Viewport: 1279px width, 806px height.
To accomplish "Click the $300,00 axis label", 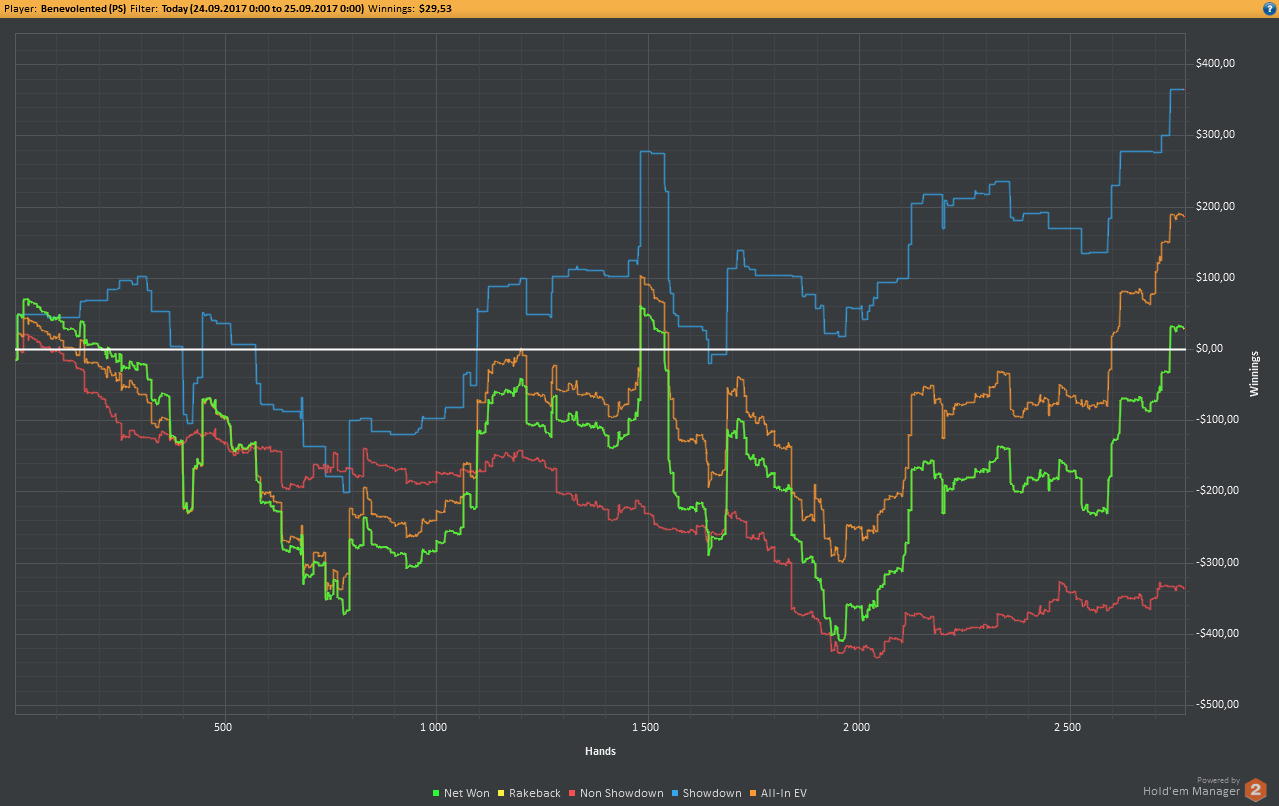I will (1215, 135).
